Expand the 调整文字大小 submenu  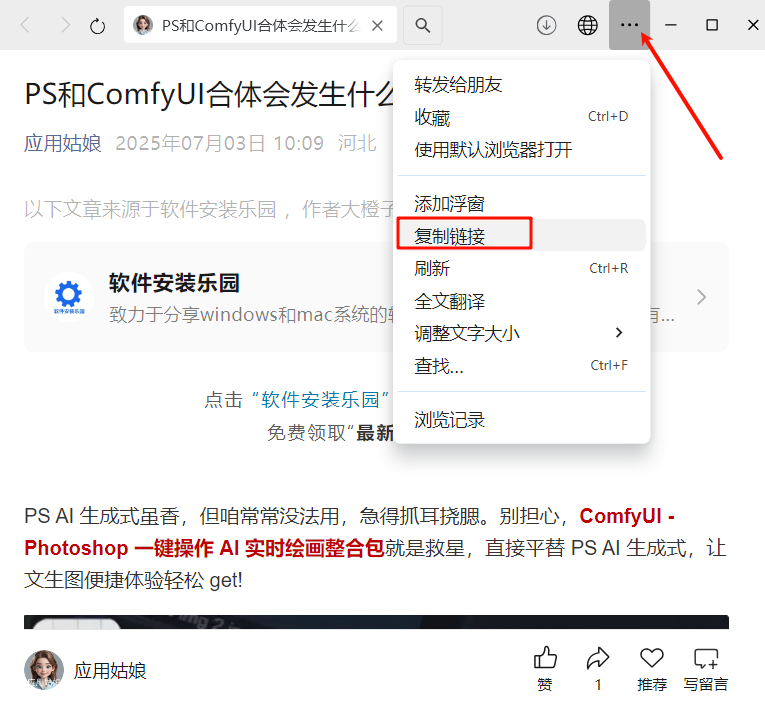click(x=520, y=333)
